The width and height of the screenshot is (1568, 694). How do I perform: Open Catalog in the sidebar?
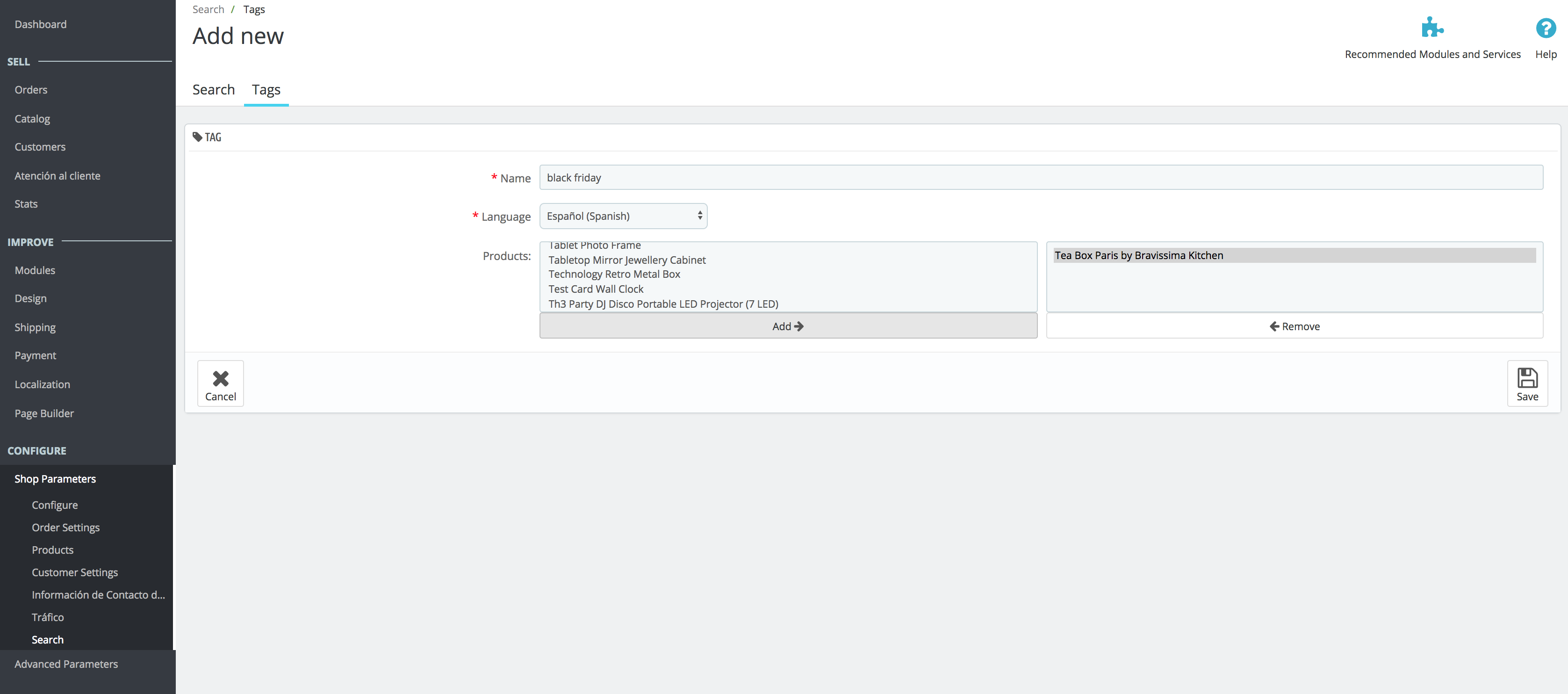tap(32, 119)
